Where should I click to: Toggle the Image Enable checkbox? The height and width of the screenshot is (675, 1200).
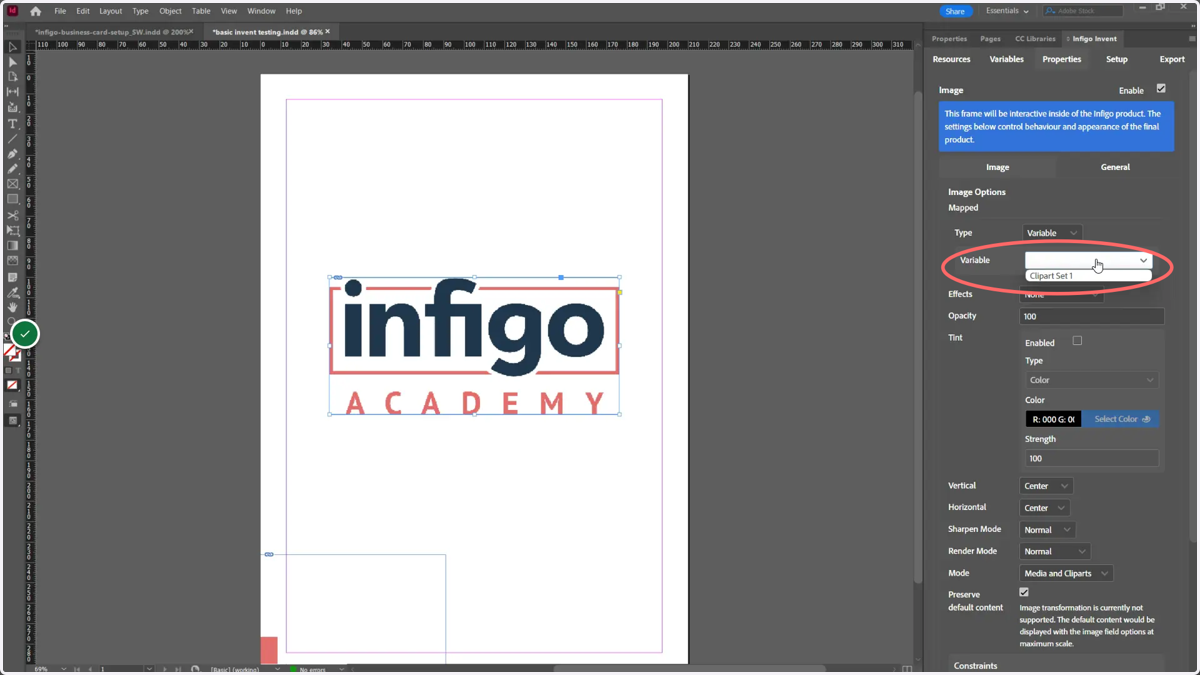pyautogui.click(x=1161, y=89)
